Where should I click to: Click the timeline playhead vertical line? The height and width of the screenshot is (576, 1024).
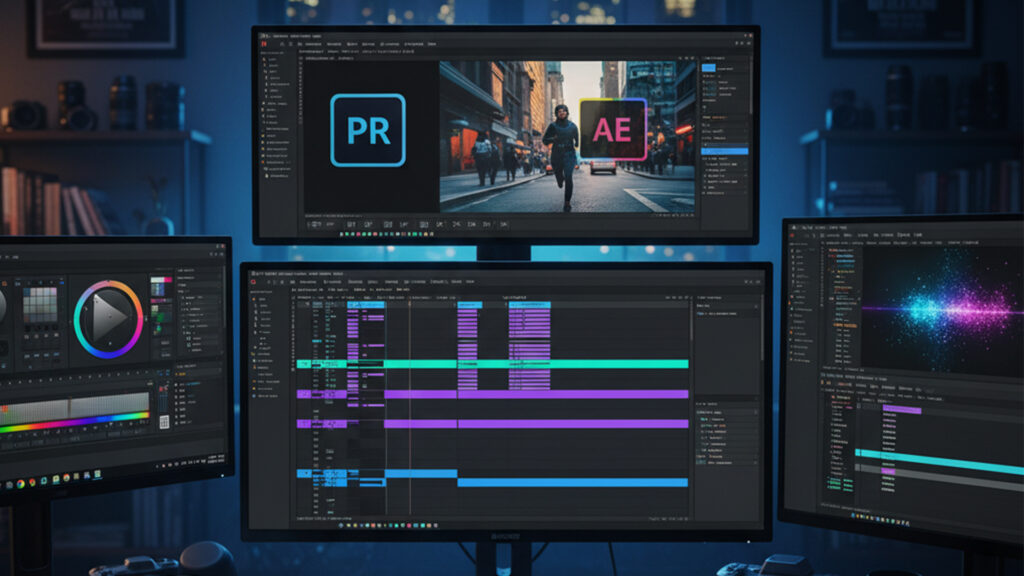click(x=410, y=400)
